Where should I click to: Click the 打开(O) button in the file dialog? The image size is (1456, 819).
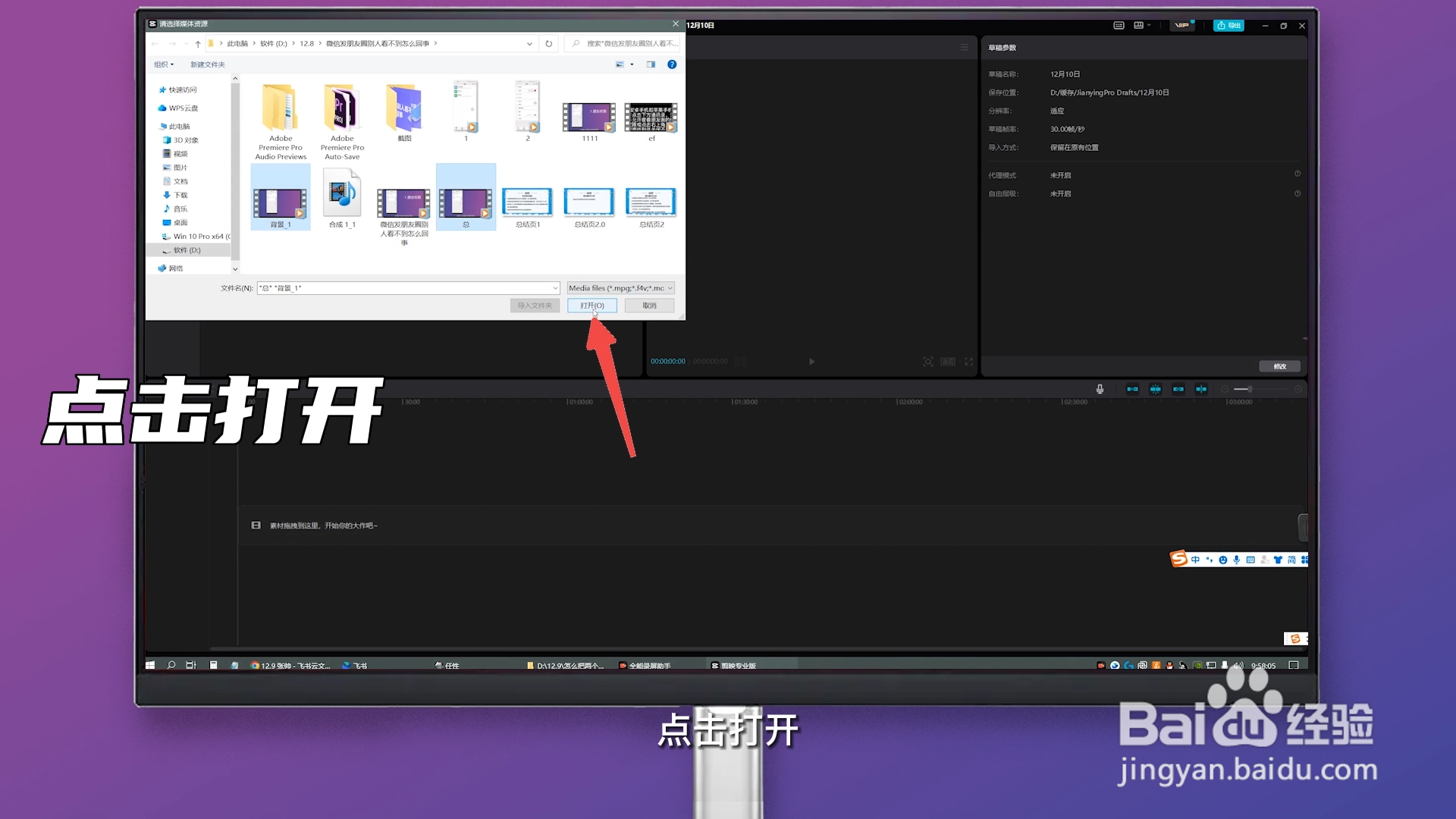point(591,306)
